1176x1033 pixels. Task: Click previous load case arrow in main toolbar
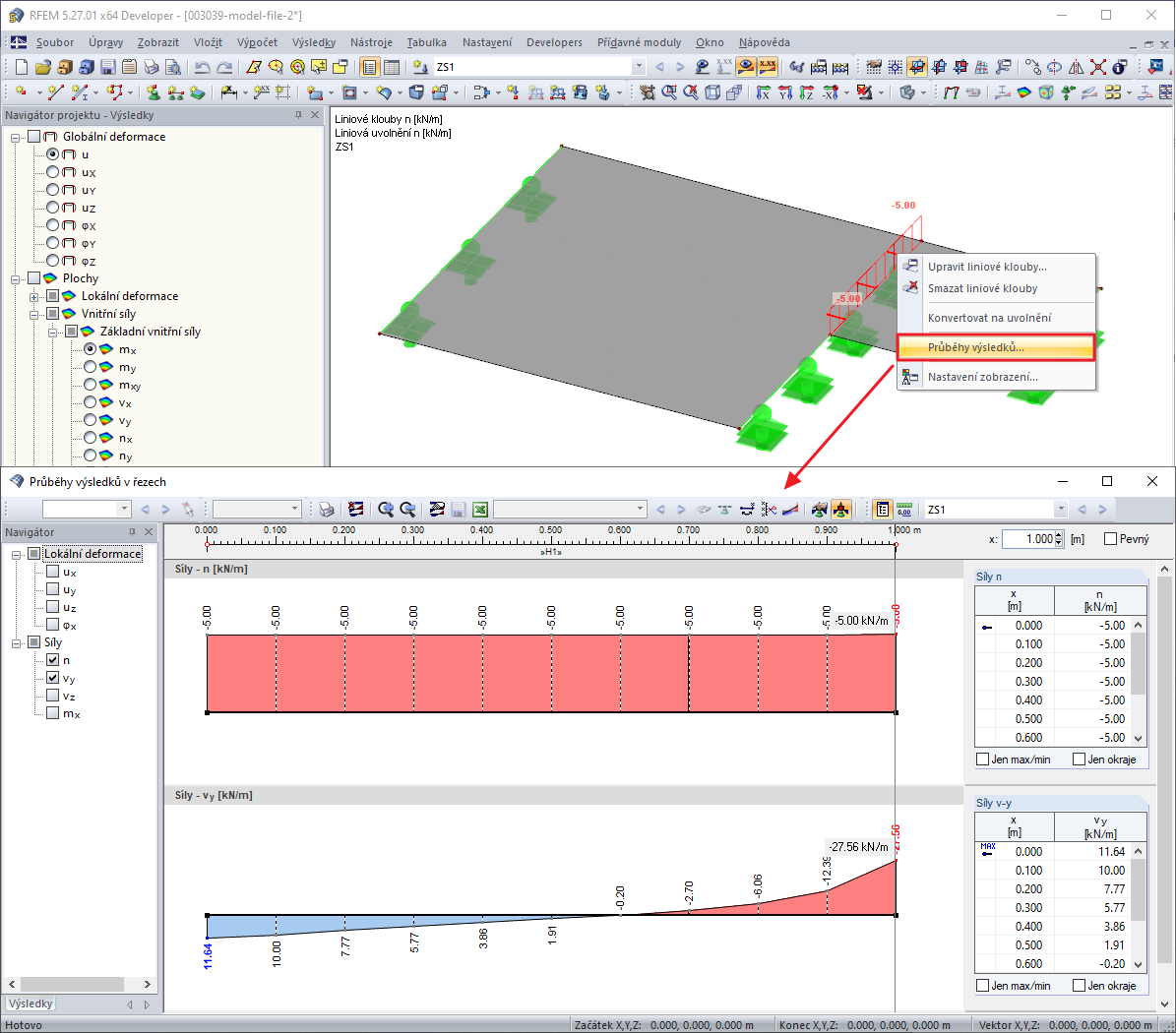660,68
